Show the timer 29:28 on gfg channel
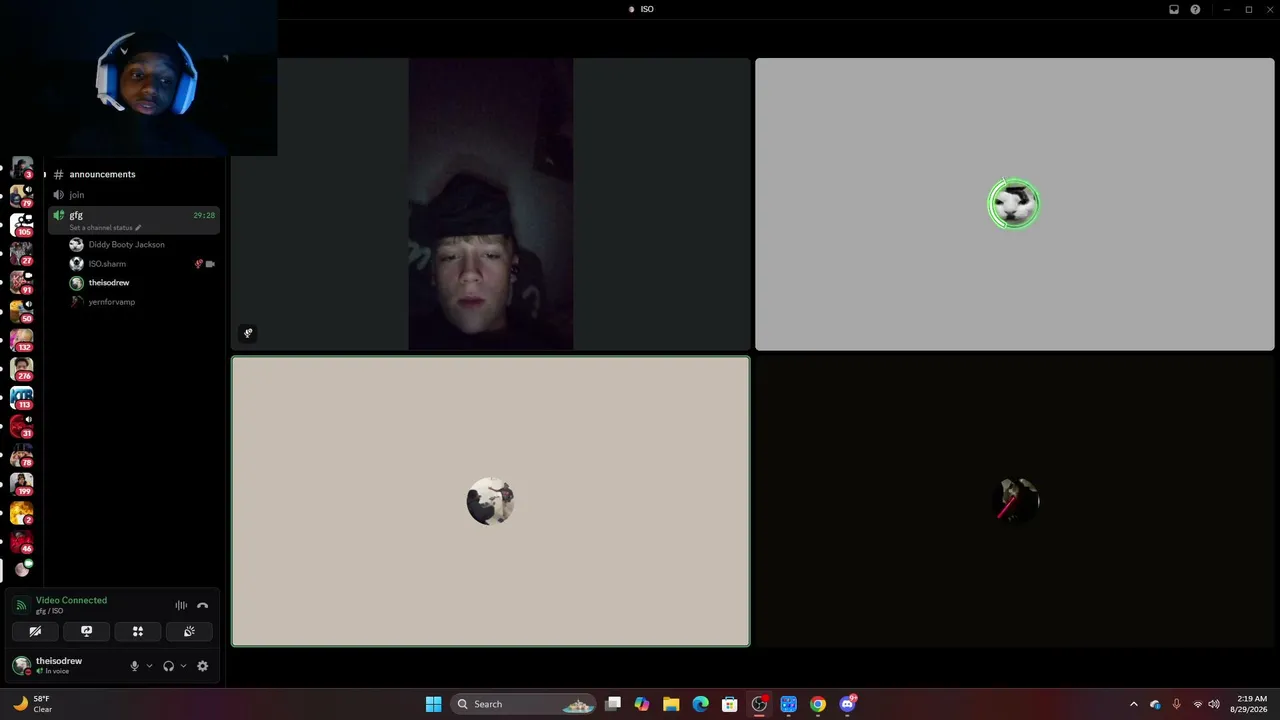1280x720 pixels. (204, 215)
